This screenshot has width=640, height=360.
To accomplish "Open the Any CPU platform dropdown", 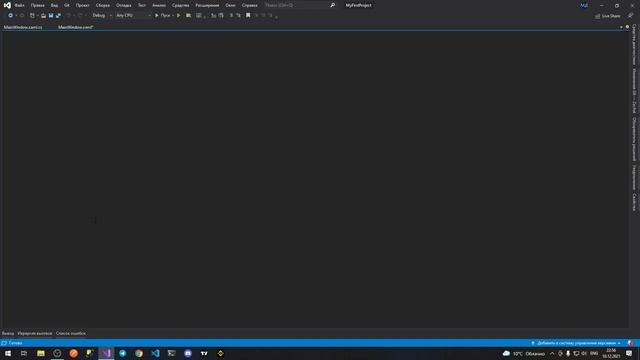I will (133, 16).
